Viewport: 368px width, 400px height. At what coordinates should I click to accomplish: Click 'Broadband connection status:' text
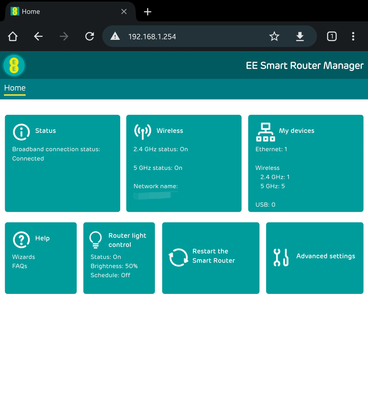pyautogui.click(x=56, y=149)
